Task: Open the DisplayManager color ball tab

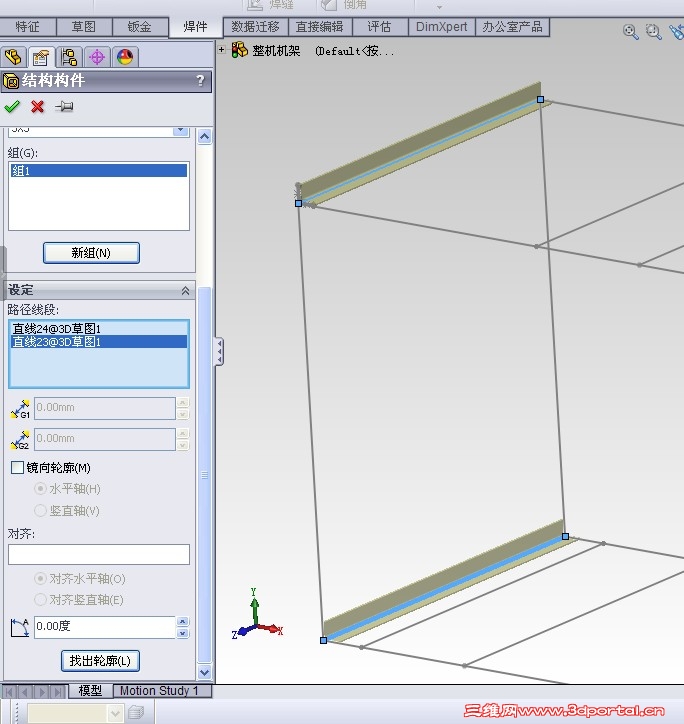Action: pyautogui.click(x=125, y=57)
